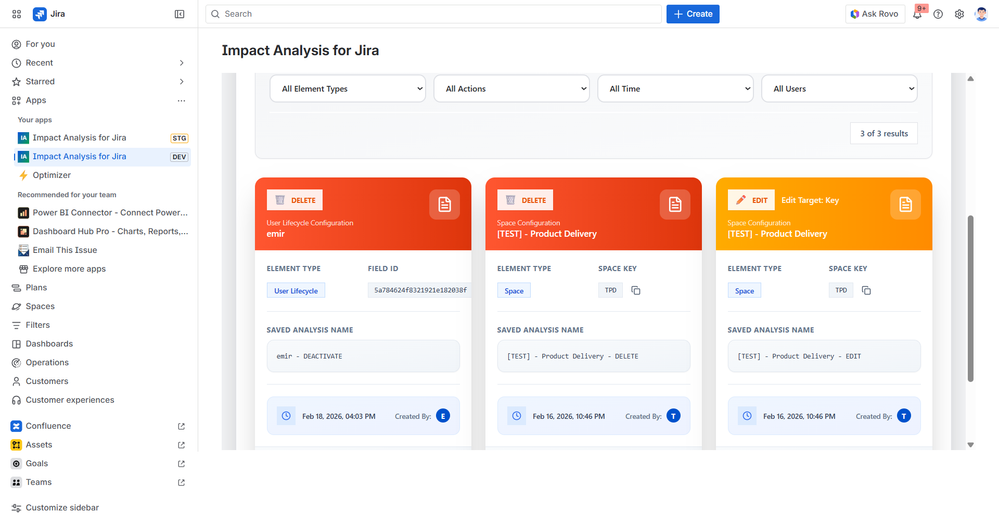999x524 pixels.
Task: Click the document icon on emir card
Action: pyautogui.click(x=445, y=205)
